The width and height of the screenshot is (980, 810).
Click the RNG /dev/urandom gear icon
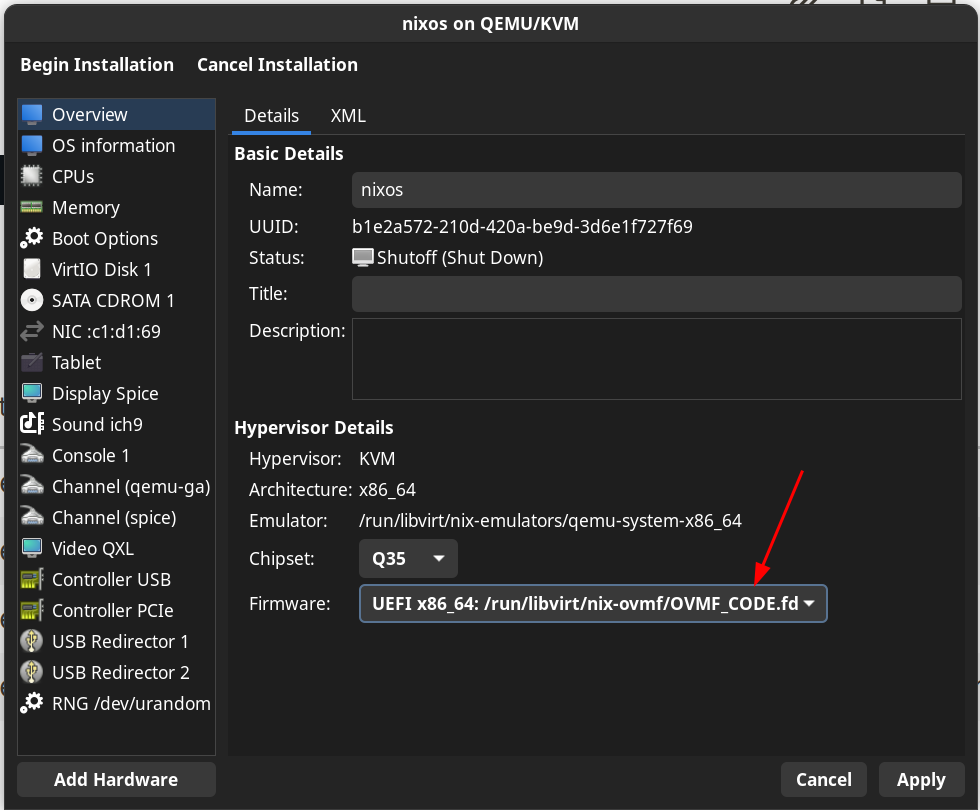click(x=32, y=703)
